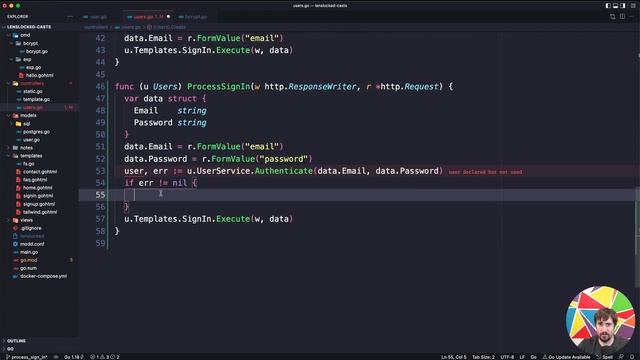640x360 pixels.
Task: Open template.go file
Action: click(x=36, y=100)
